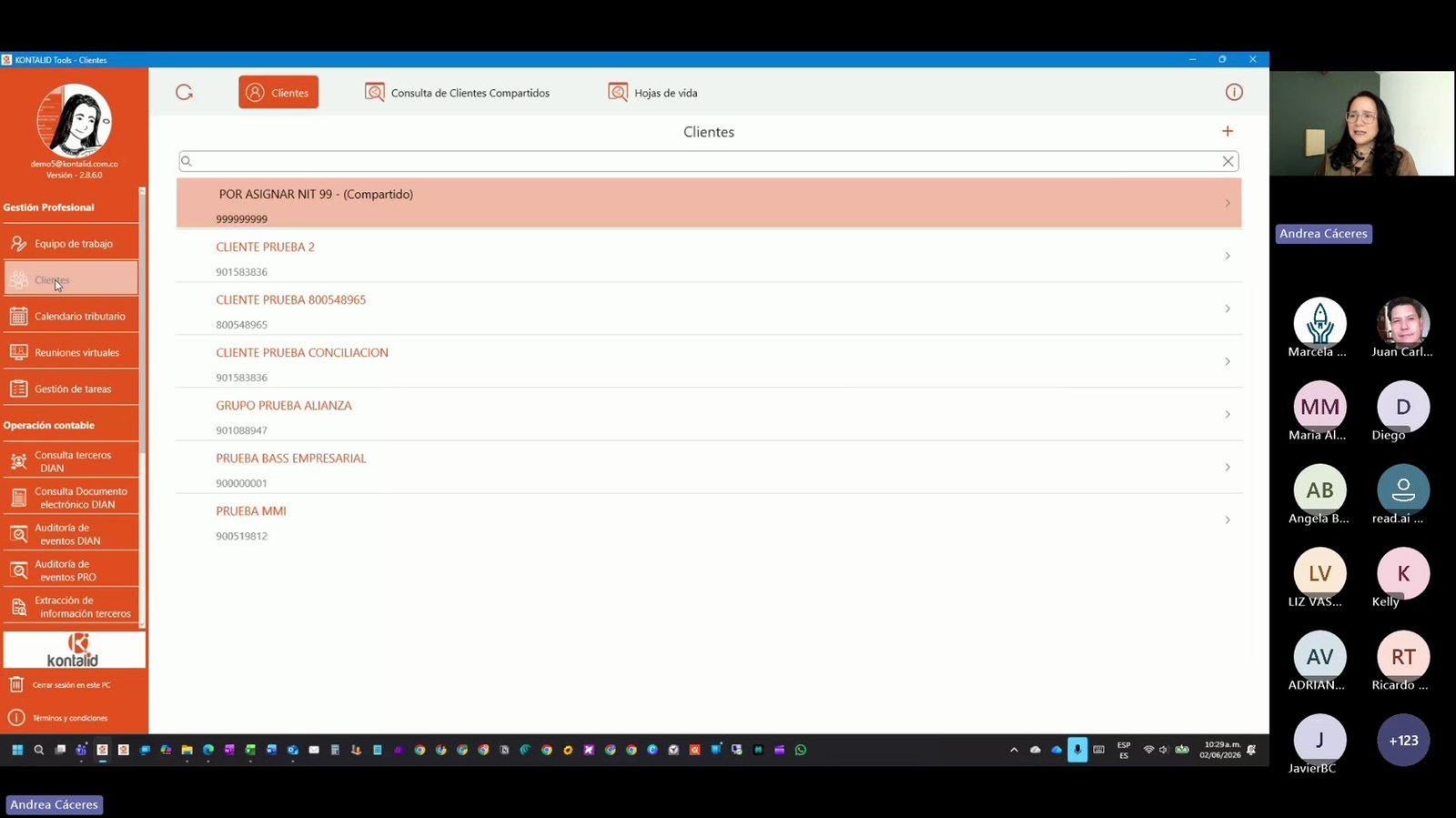Click the Kelly participant avatar
The width and height of the screenshot is (1456, 818).
click(x=1403, y=573)
